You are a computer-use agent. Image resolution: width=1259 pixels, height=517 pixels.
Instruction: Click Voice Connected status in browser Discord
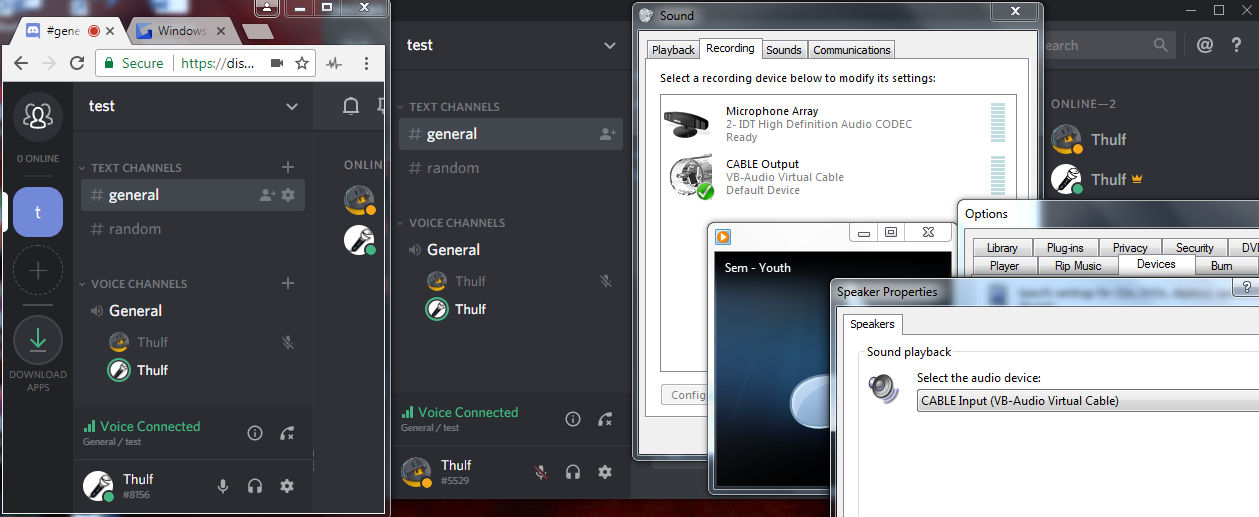point(150,426)
